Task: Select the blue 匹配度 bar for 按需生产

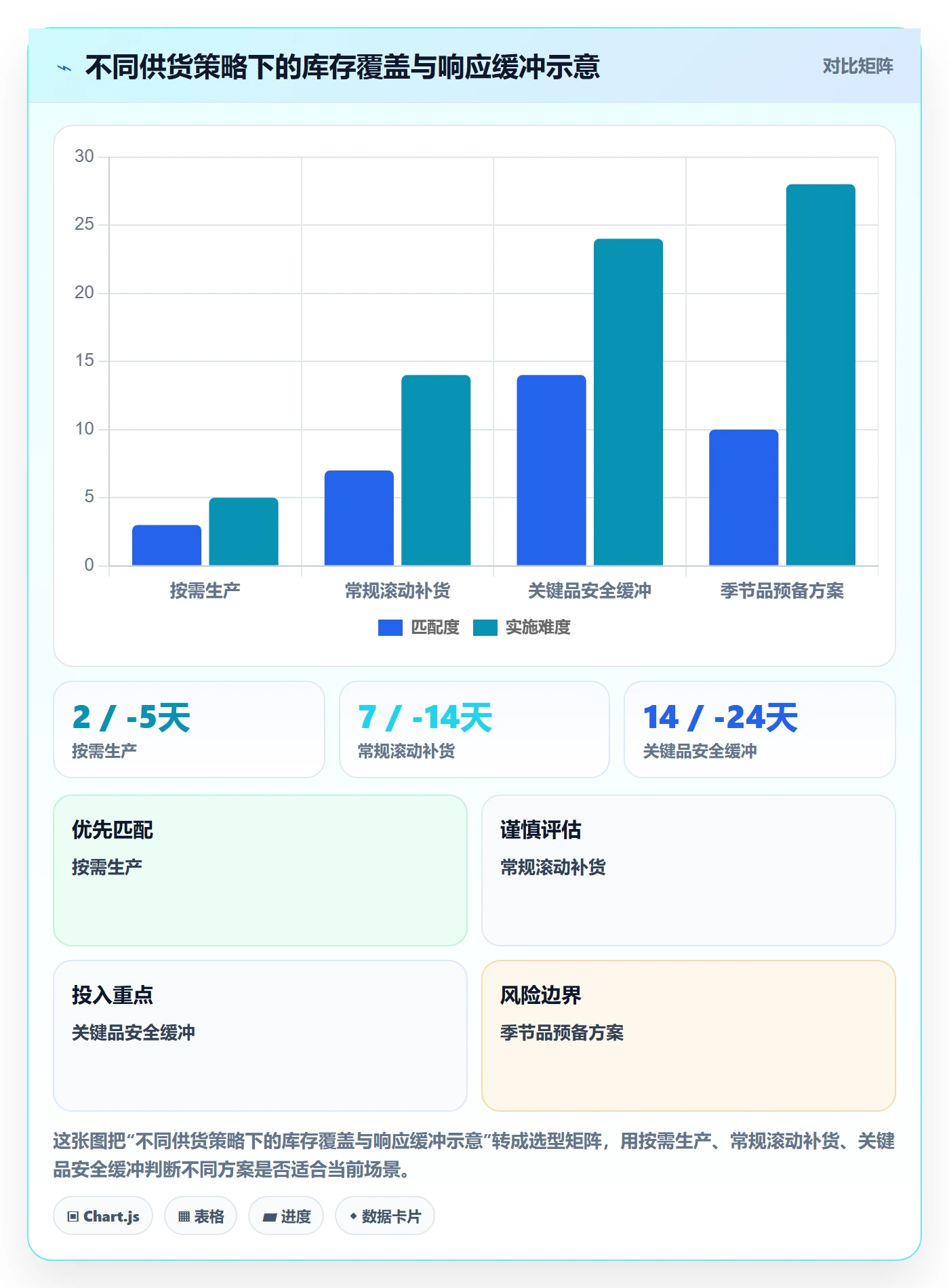Action: (x=167, y=545)
